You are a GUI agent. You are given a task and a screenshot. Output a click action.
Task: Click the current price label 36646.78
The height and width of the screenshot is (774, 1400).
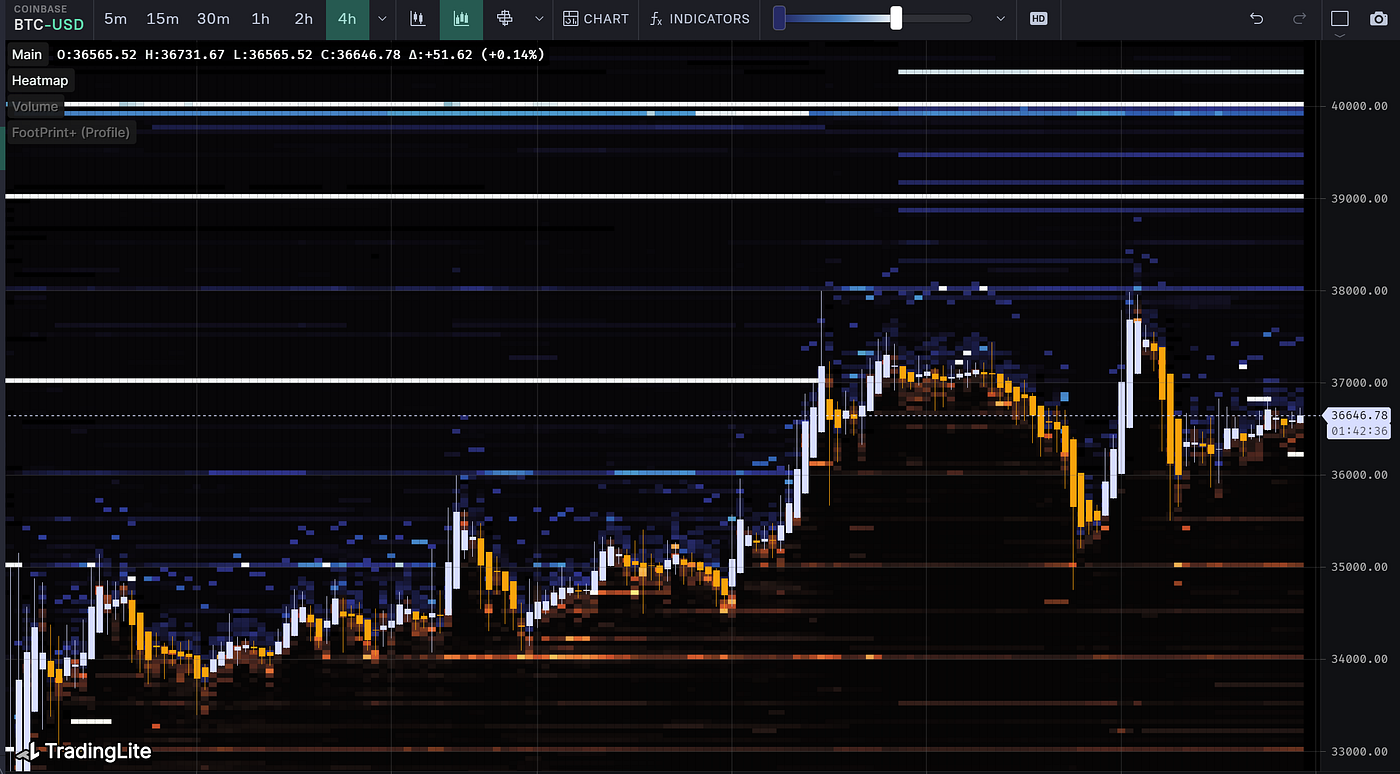[x=1359, y=415]
